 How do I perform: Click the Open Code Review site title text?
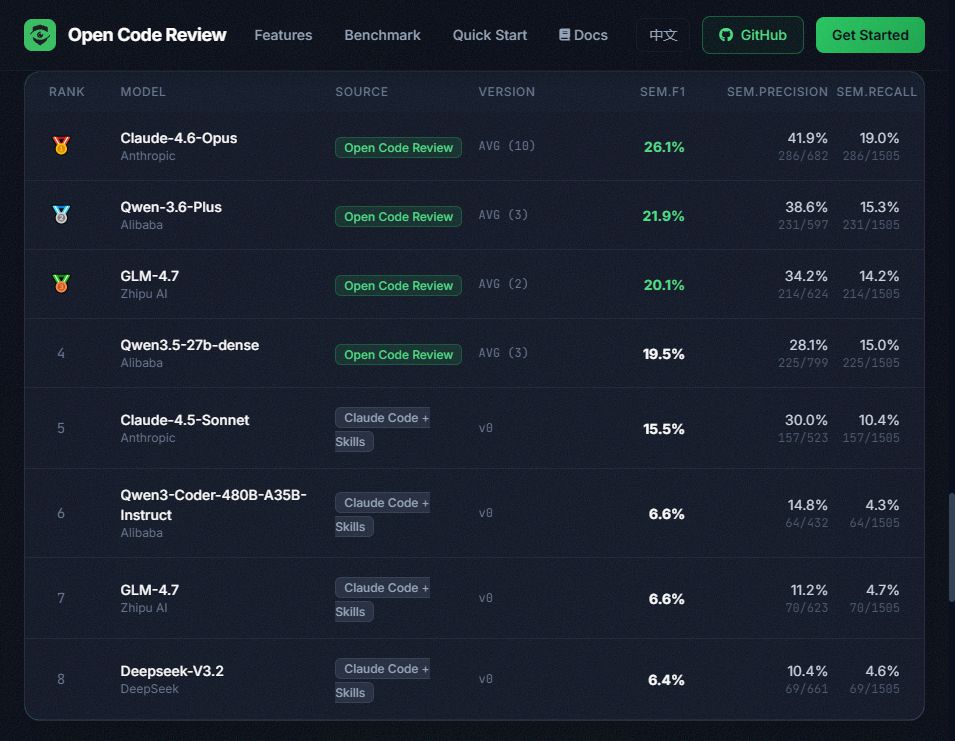pyautogui.click(x=147, y=35)
